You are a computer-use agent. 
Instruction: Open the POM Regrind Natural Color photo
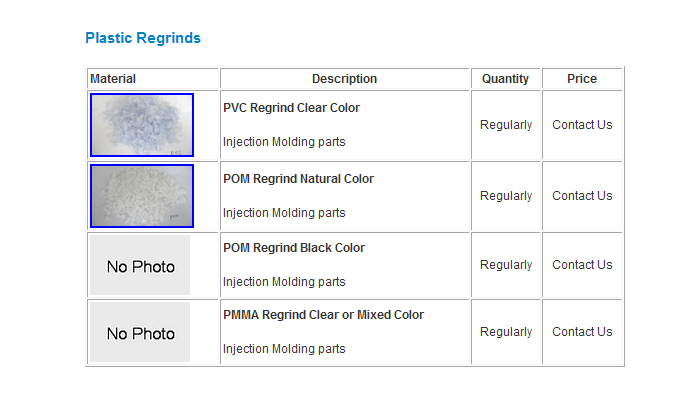[x=142, y=196]
